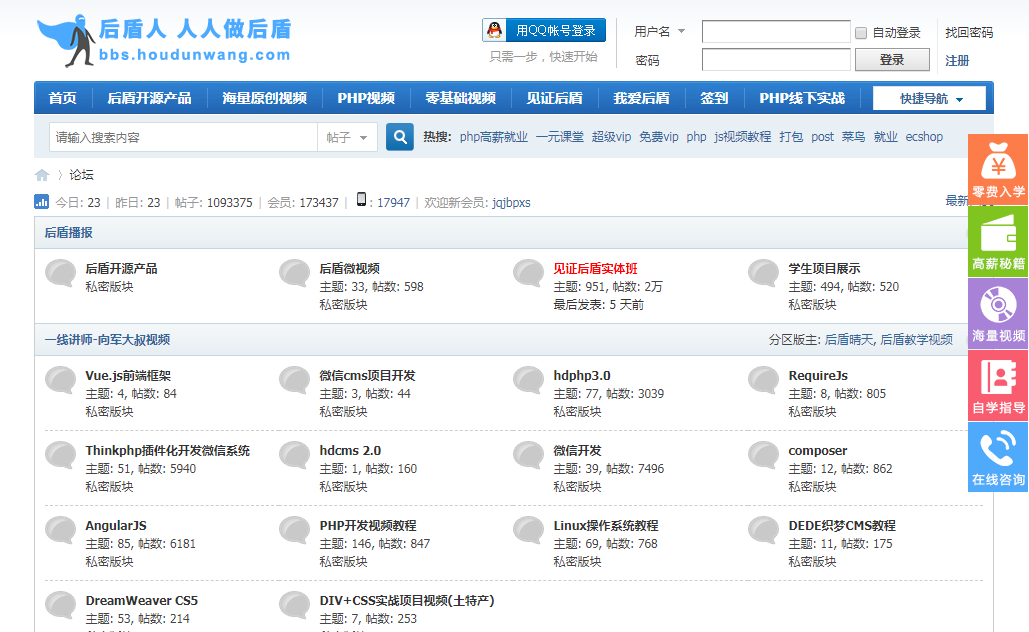Open the 零费入学 sidebar icon
This screenshot has height=632, width=1029.
pos(998,169)
